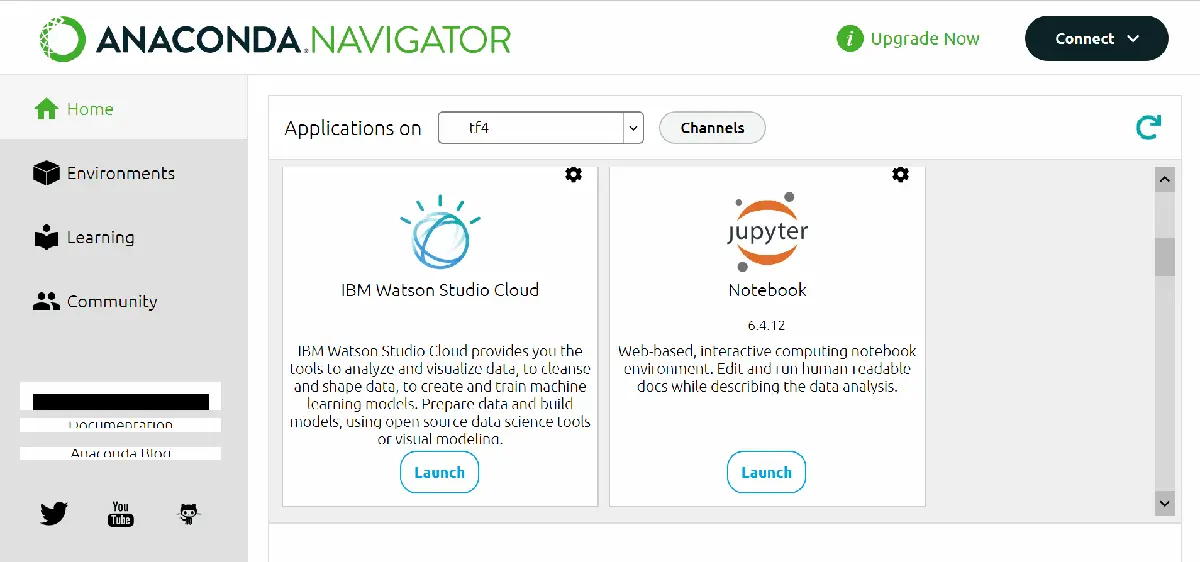Launch IBM Watson Studio Cloud
The width and height of the screenshot is (1200, 562).
(x=439, y=473)
